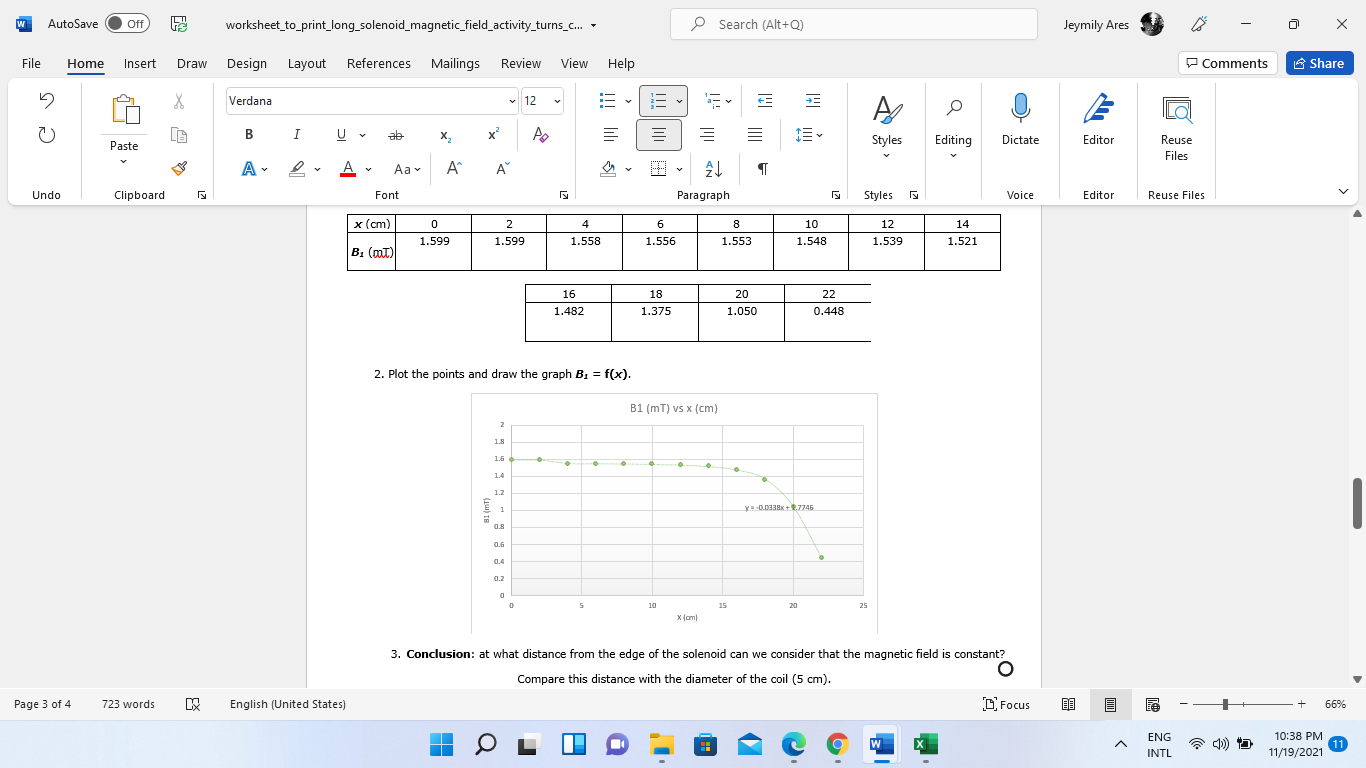Toggle italic formatting
Viewport: 1366px width, 768px height.
click(296, 134)
